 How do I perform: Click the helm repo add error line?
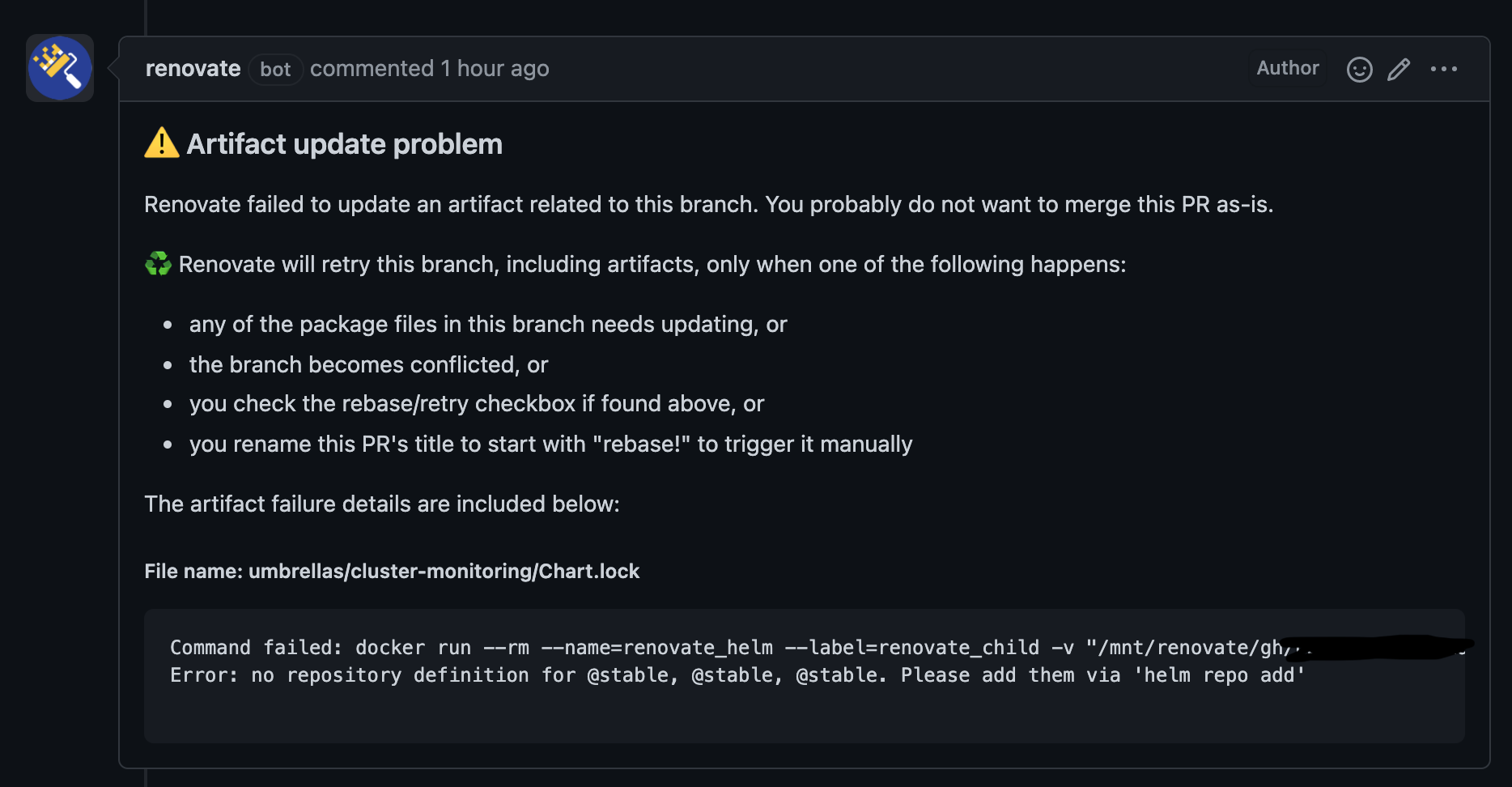(x=737, y=675)
